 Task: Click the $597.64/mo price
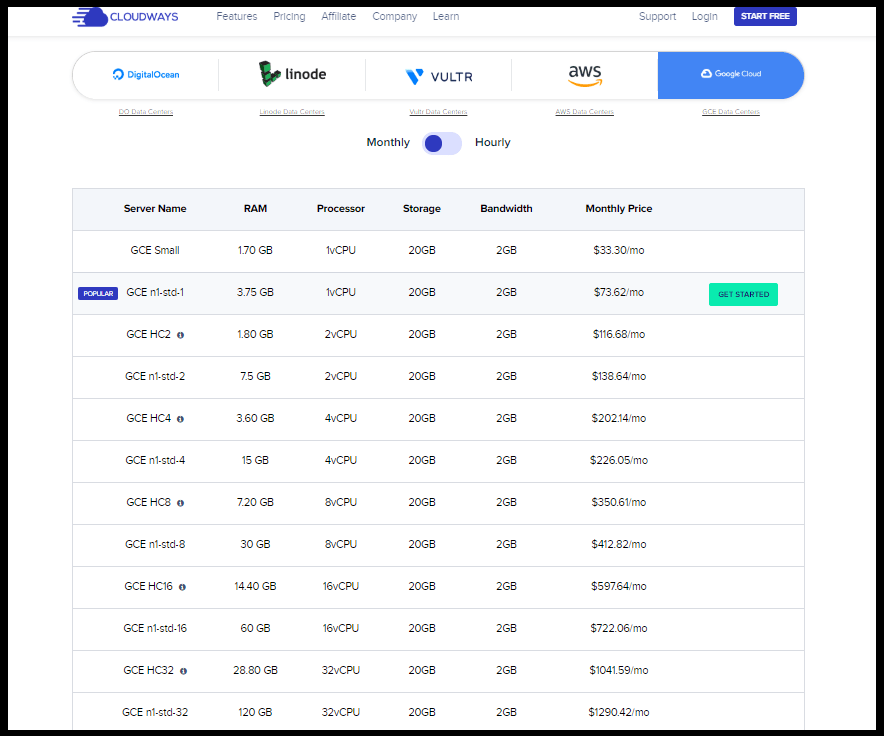pos(618,587)
